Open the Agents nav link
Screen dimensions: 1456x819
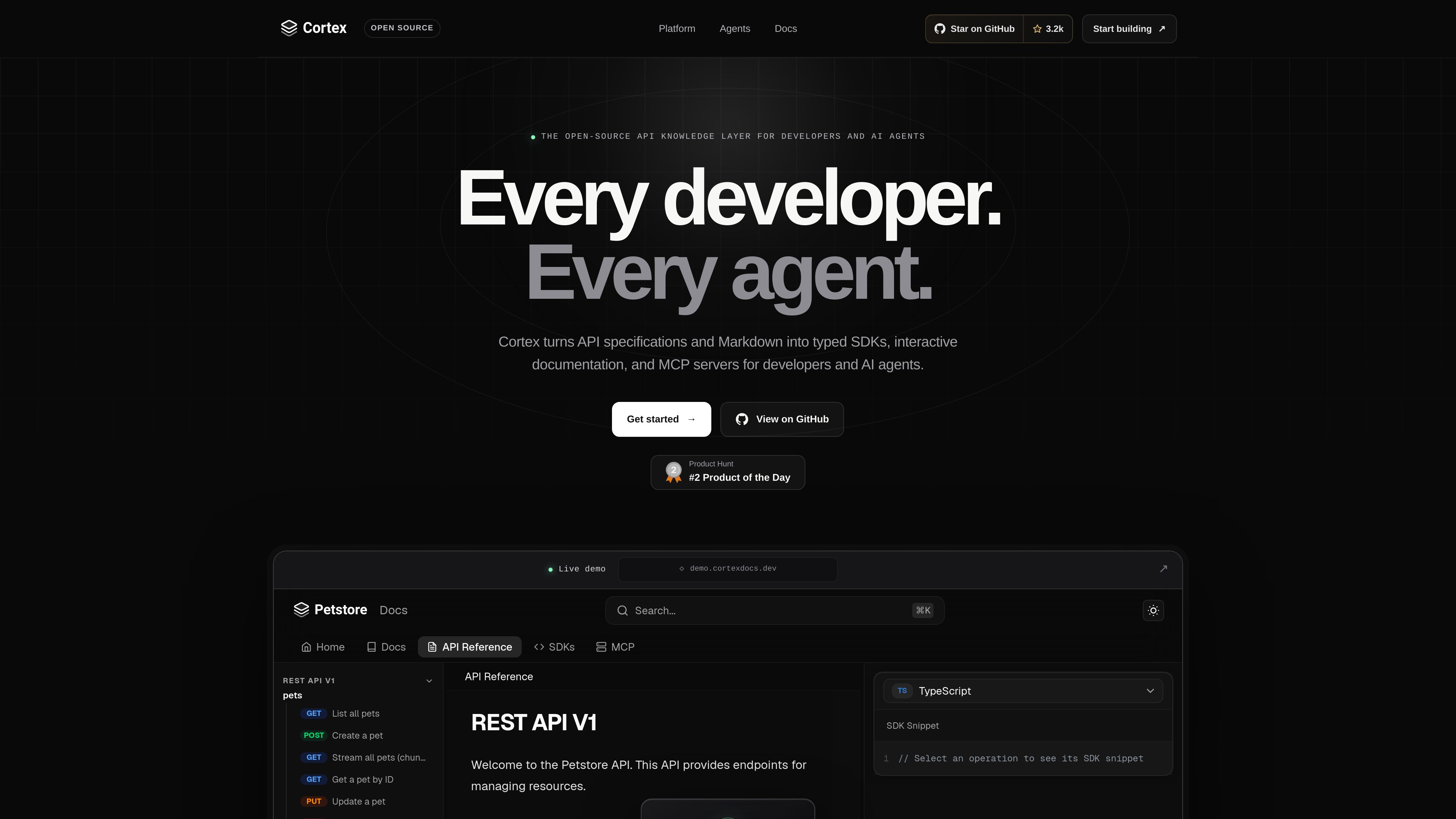(735, 29)
